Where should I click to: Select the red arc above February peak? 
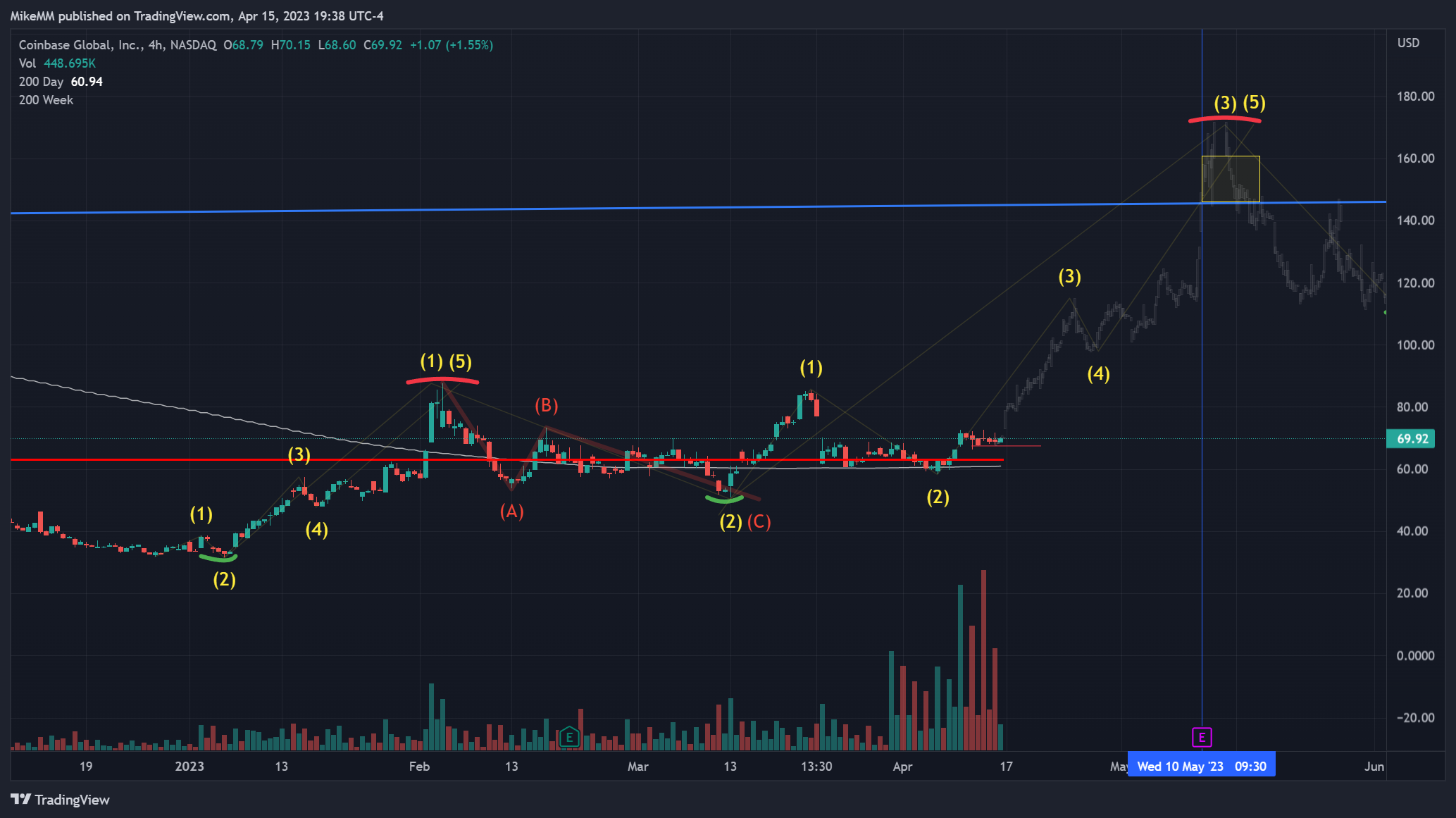pyautogui.click(x=442, y=381)
